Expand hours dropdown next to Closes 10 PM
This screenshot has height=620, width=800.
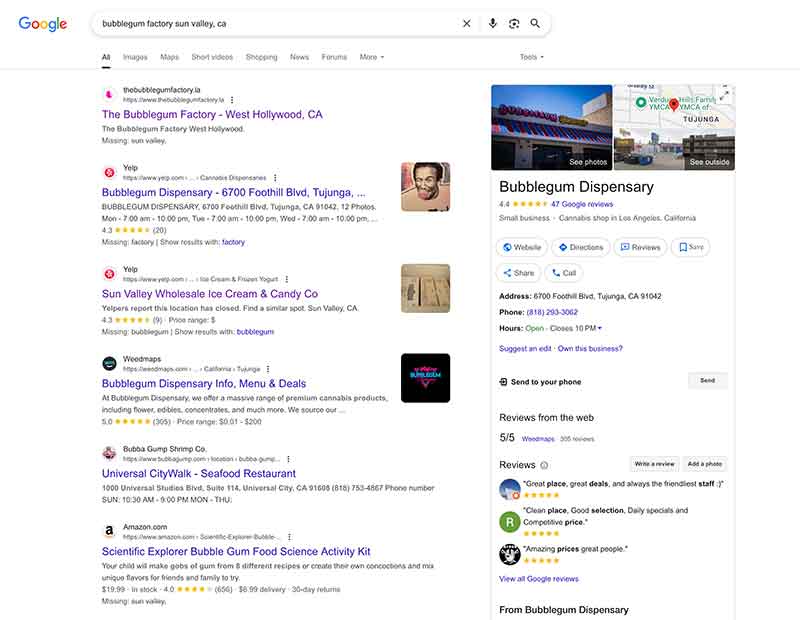tap(600, 329)
